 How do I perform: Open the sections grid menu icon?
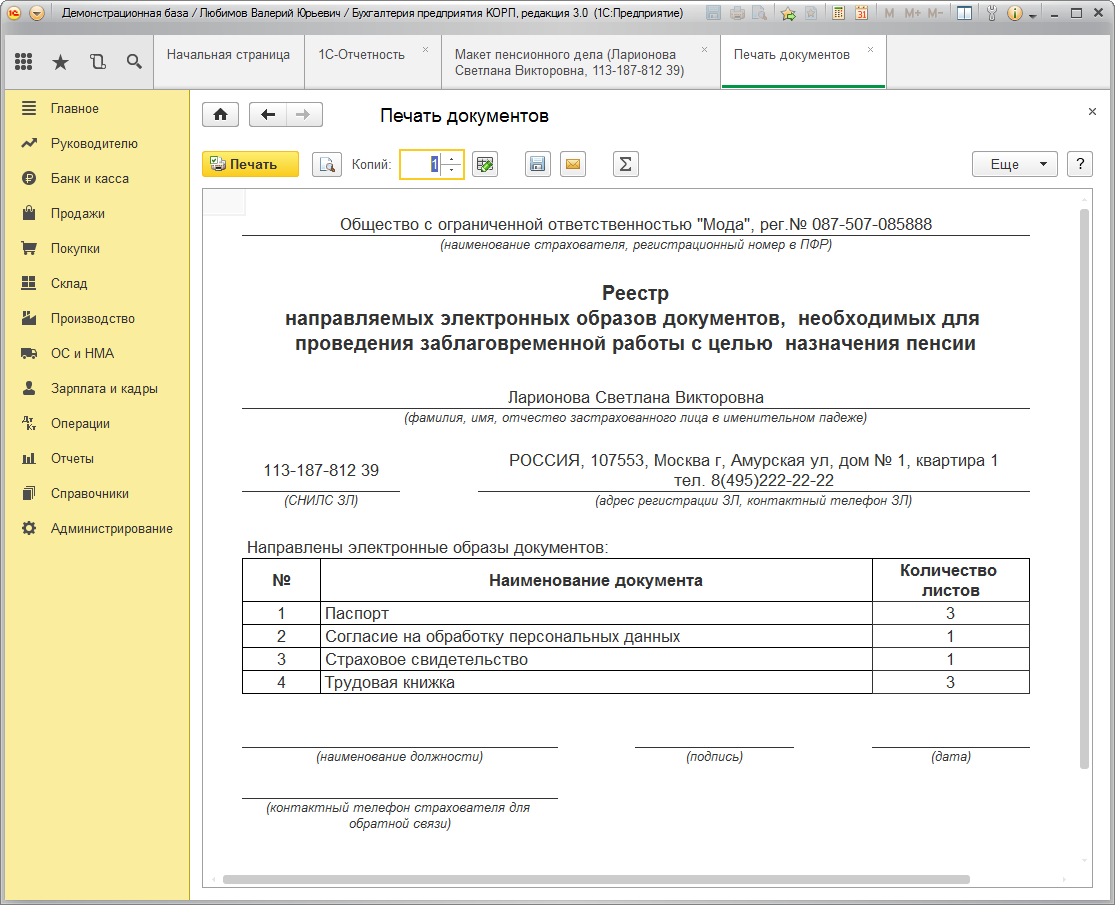[24, 62]
